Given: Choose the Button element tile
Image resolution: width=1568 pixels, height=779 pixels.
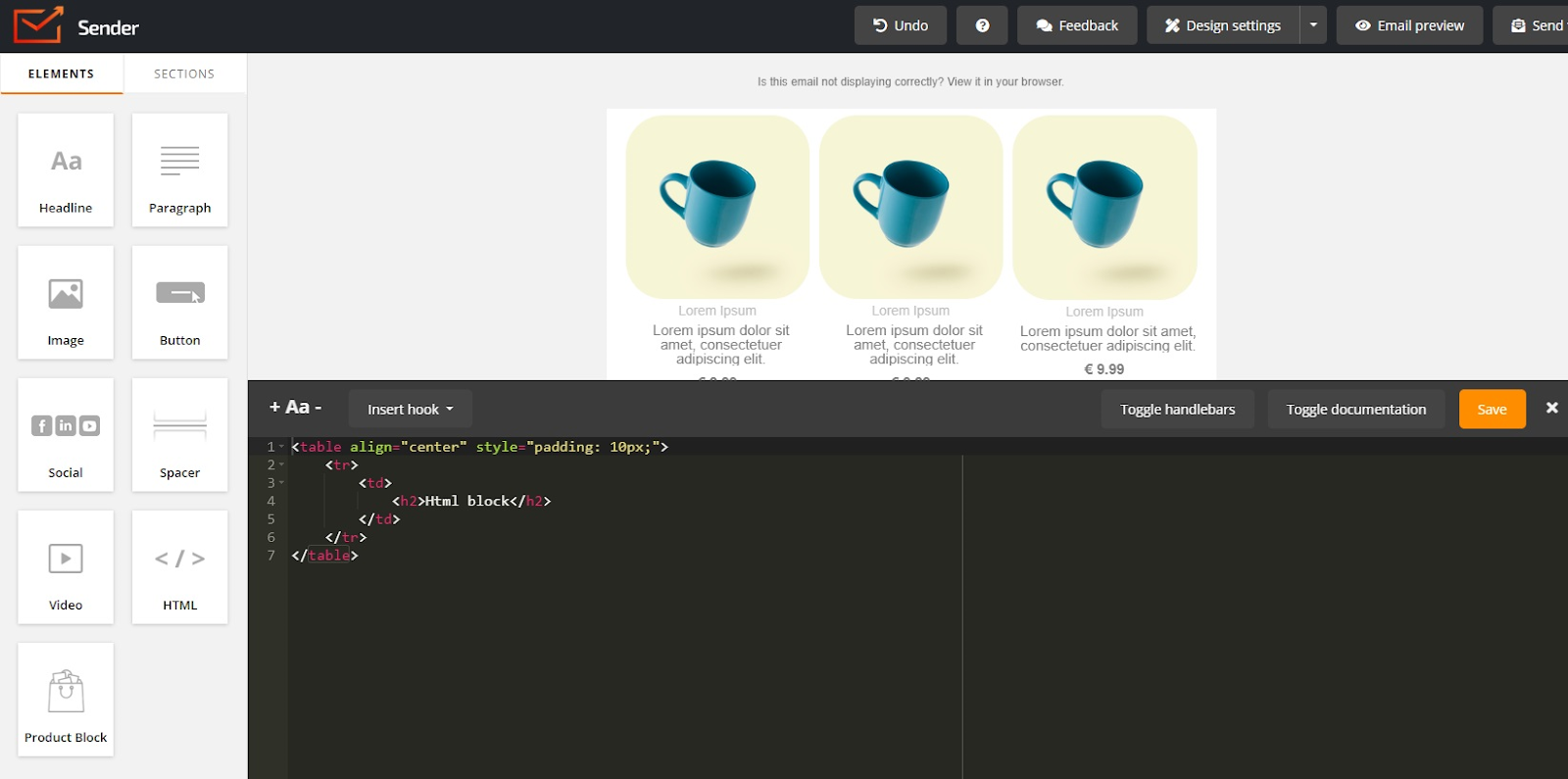Looking at the screenshot, I should 179,303.
